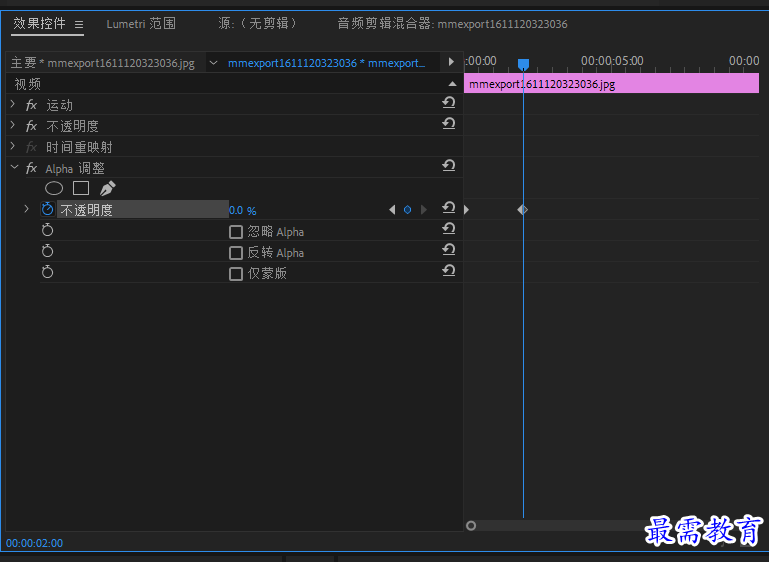
Task: Go to next keyframe for 不透明度
Action: tap(424, 210)
